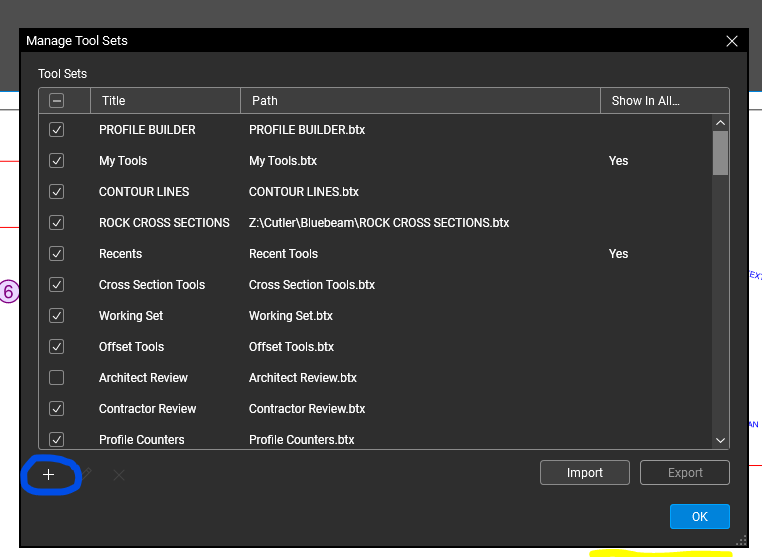
Task: Toggle ROCK CROSS SECTIONS checkbox
Action: 56,223
